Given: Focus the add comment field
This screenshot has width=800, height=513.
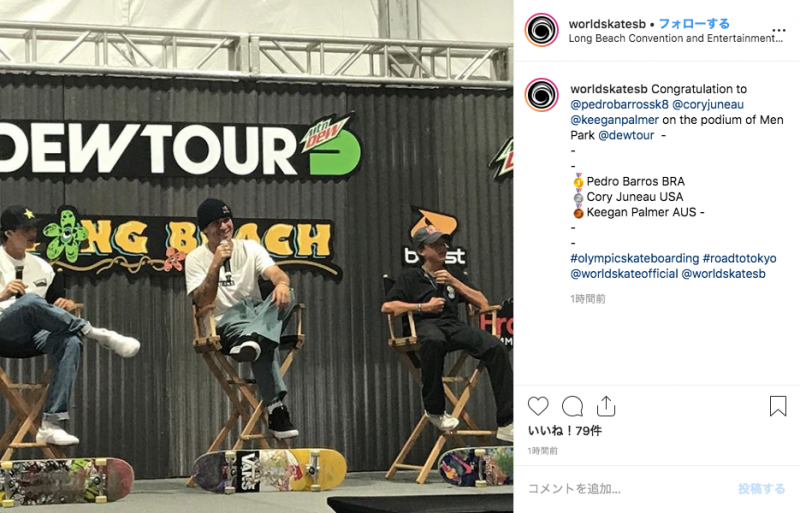Looking at the screenshot, I should [628, 488].
